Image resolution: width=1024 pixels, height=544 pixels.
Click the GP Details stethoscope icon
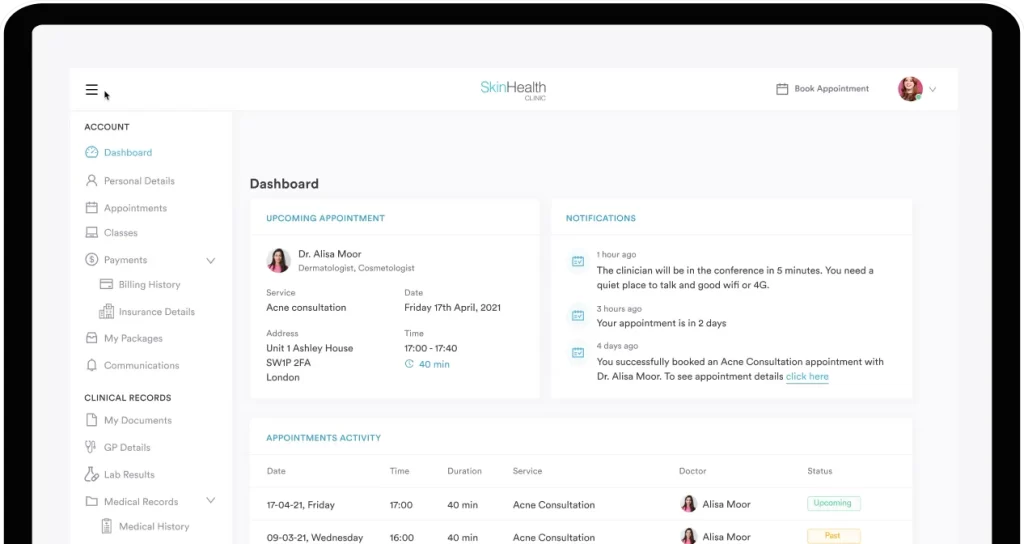coord(92,448)
